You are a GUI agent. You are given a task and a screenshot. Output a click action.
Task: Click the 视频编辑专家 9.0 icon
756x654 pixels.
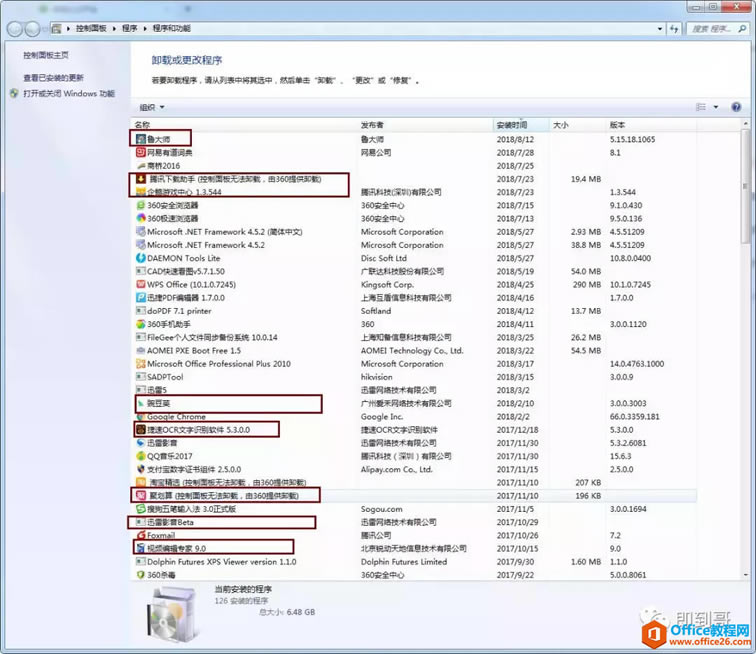point(140,548)
